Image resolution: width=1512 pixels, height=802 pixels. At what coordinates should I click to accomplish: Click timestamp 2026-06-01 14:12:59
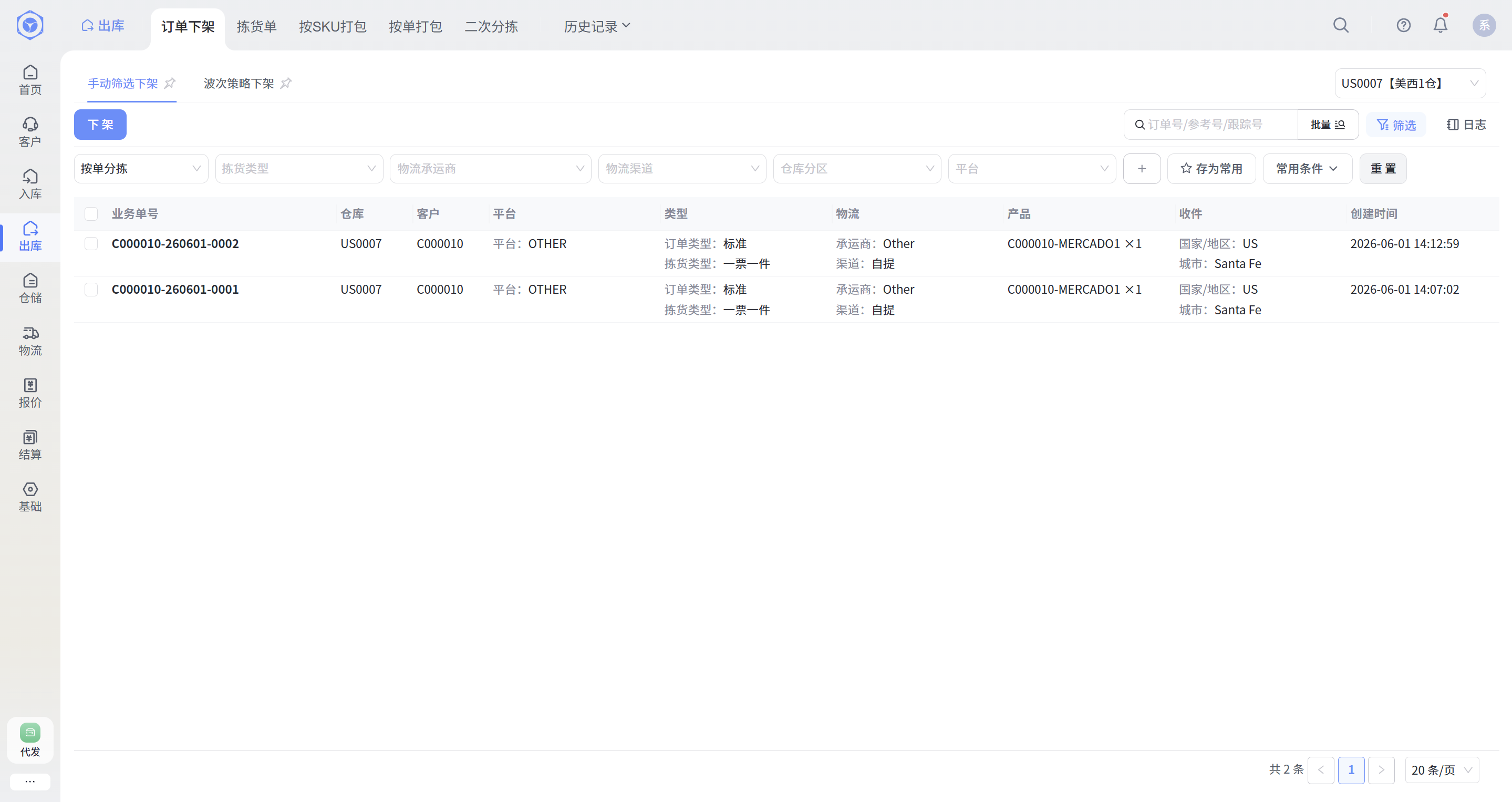click(x=1405, y=244)
